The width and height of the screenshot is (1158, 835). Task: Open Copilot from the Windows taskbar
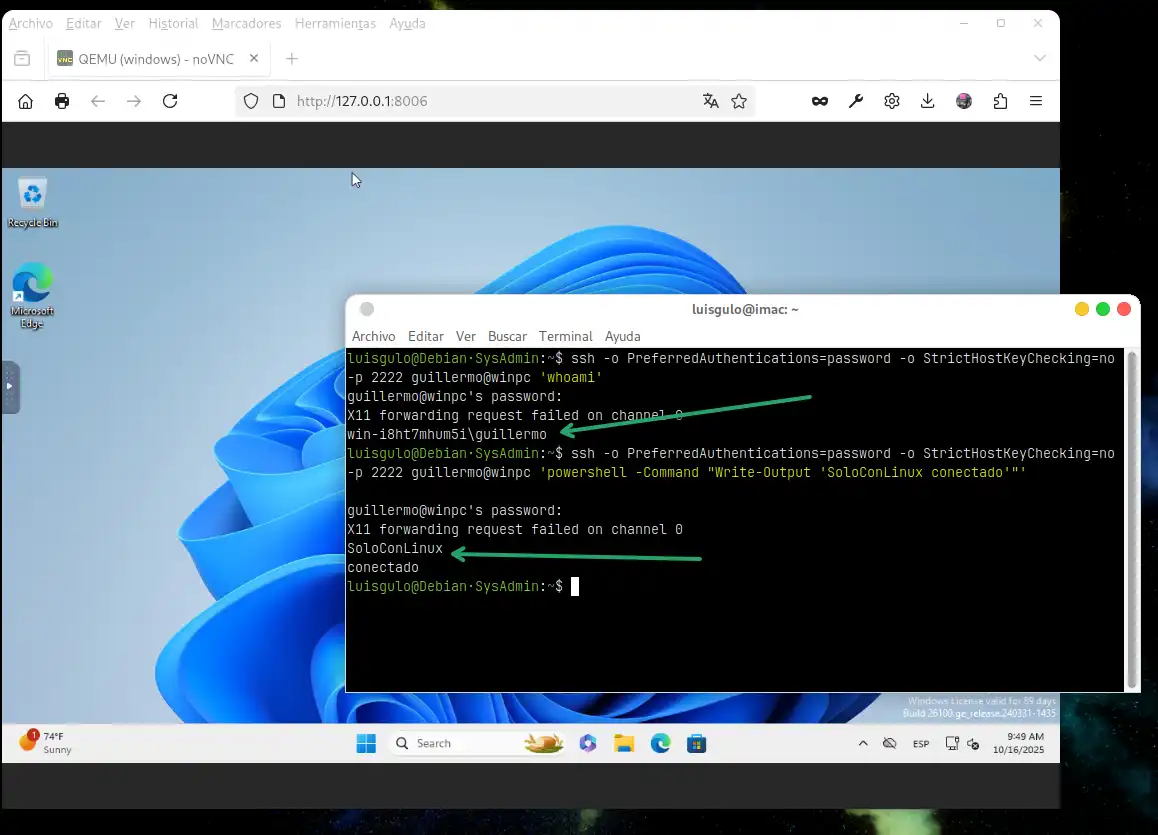588,743
